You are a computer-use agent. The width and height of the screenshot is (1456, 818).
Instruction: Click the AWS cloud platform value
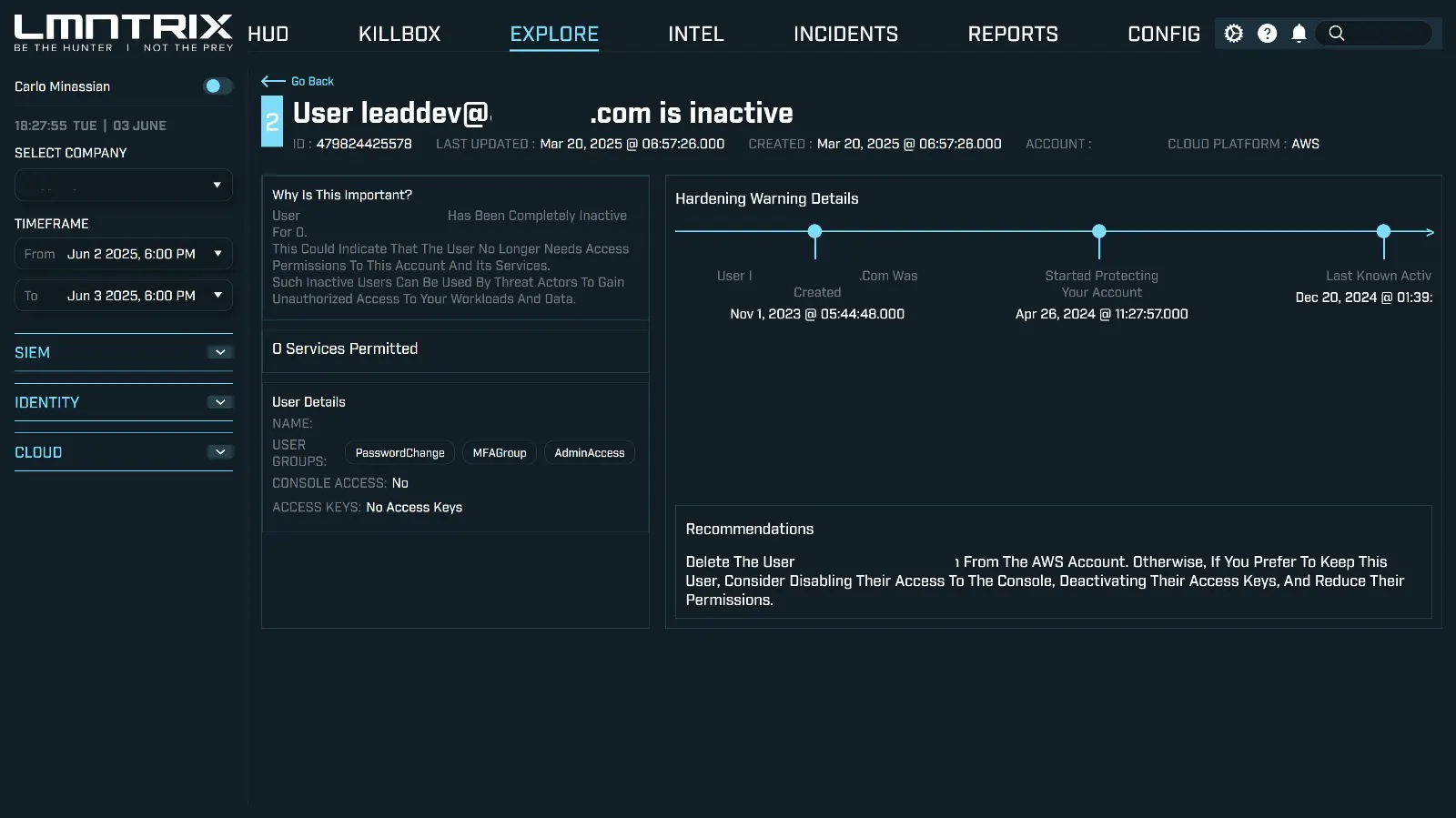coord(1305,144)
